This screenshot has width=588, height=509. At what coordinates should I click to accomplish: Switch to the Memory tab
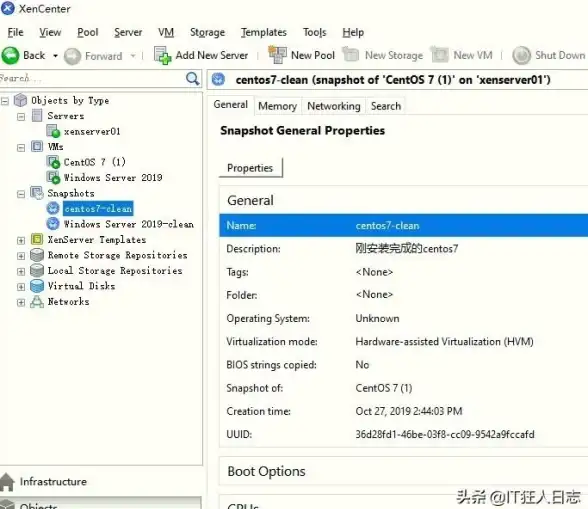(x=278, y=106)
